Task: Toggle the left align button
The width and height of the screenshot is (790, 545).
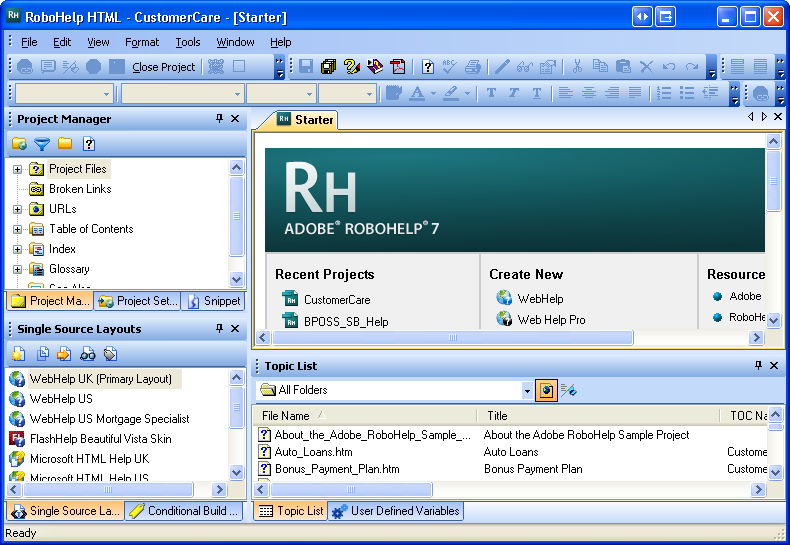Action: [x=566, y=93]
